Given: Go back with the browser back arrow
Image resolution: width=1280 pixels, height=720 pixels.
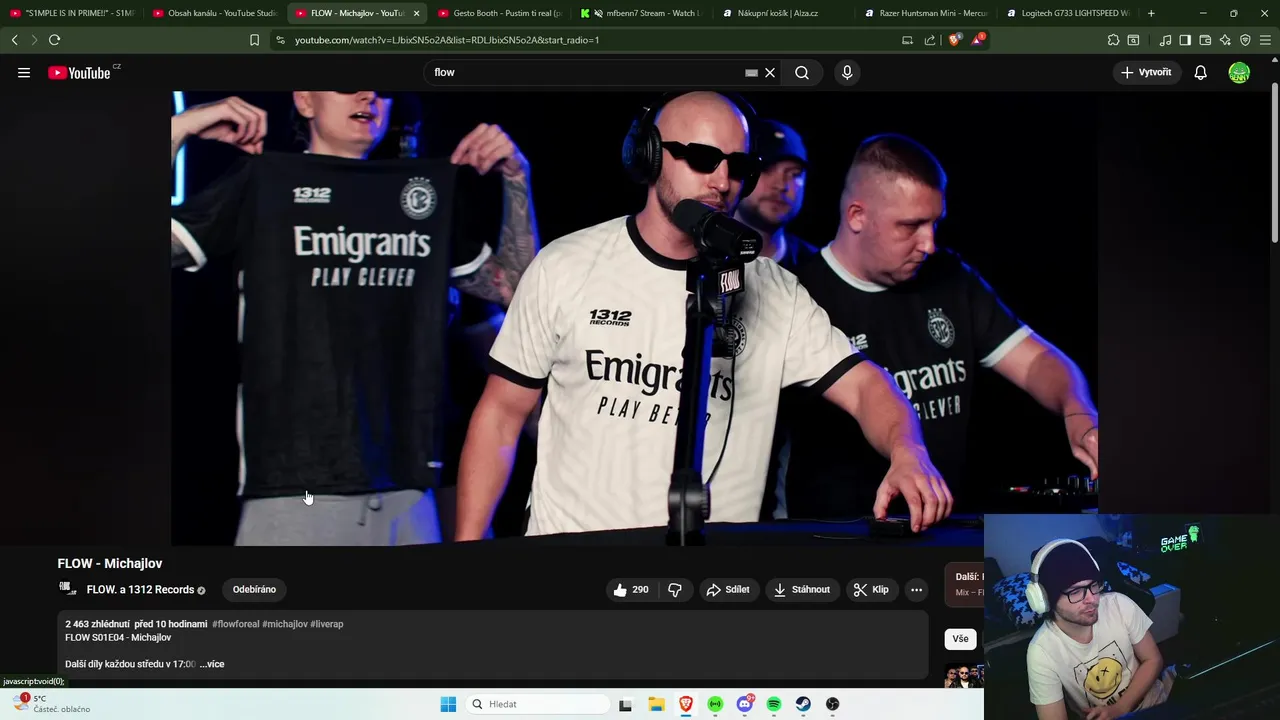Looking at the screenshot, I should [14, 40].
